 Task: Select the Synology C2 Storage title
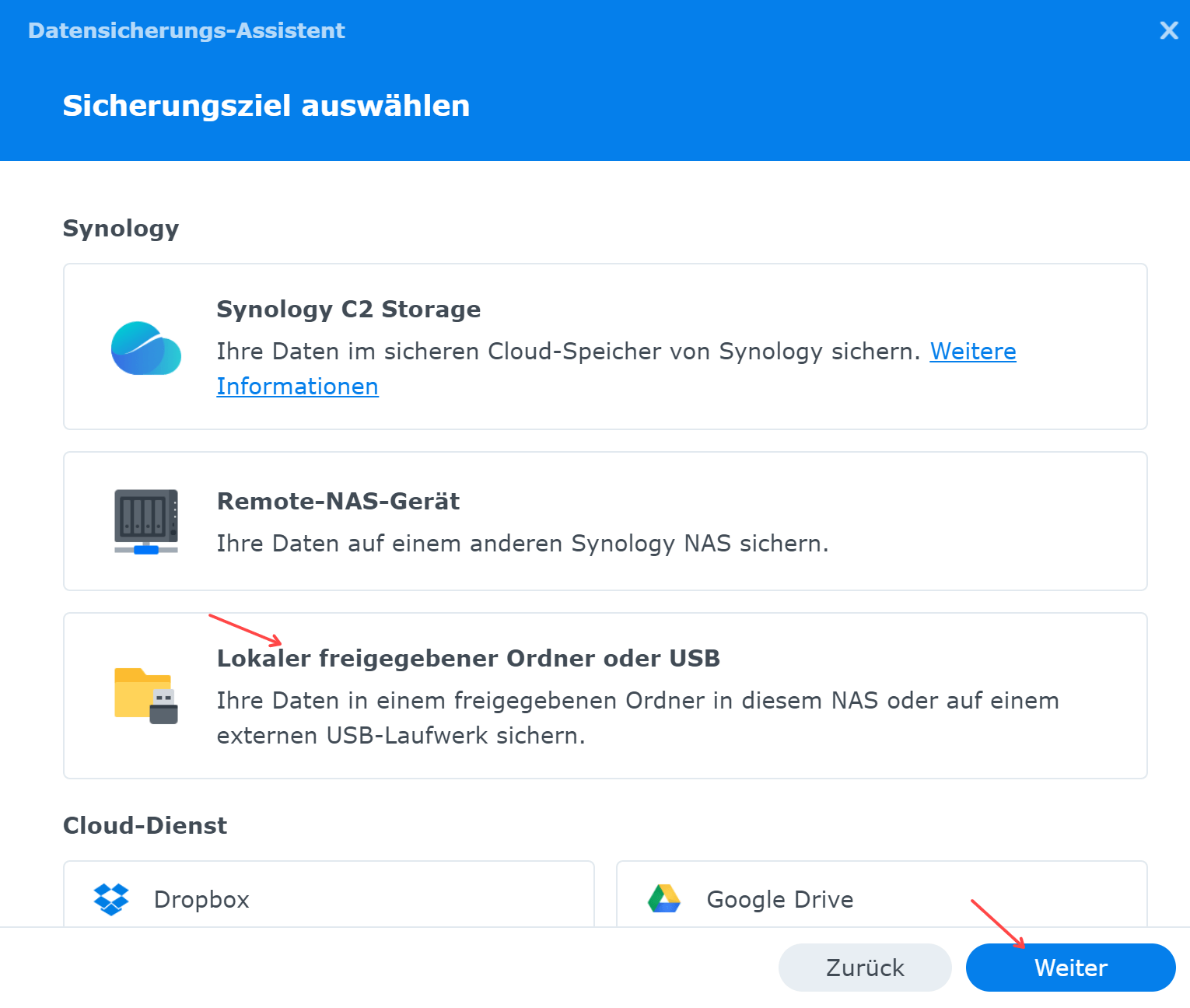[348, 310]
